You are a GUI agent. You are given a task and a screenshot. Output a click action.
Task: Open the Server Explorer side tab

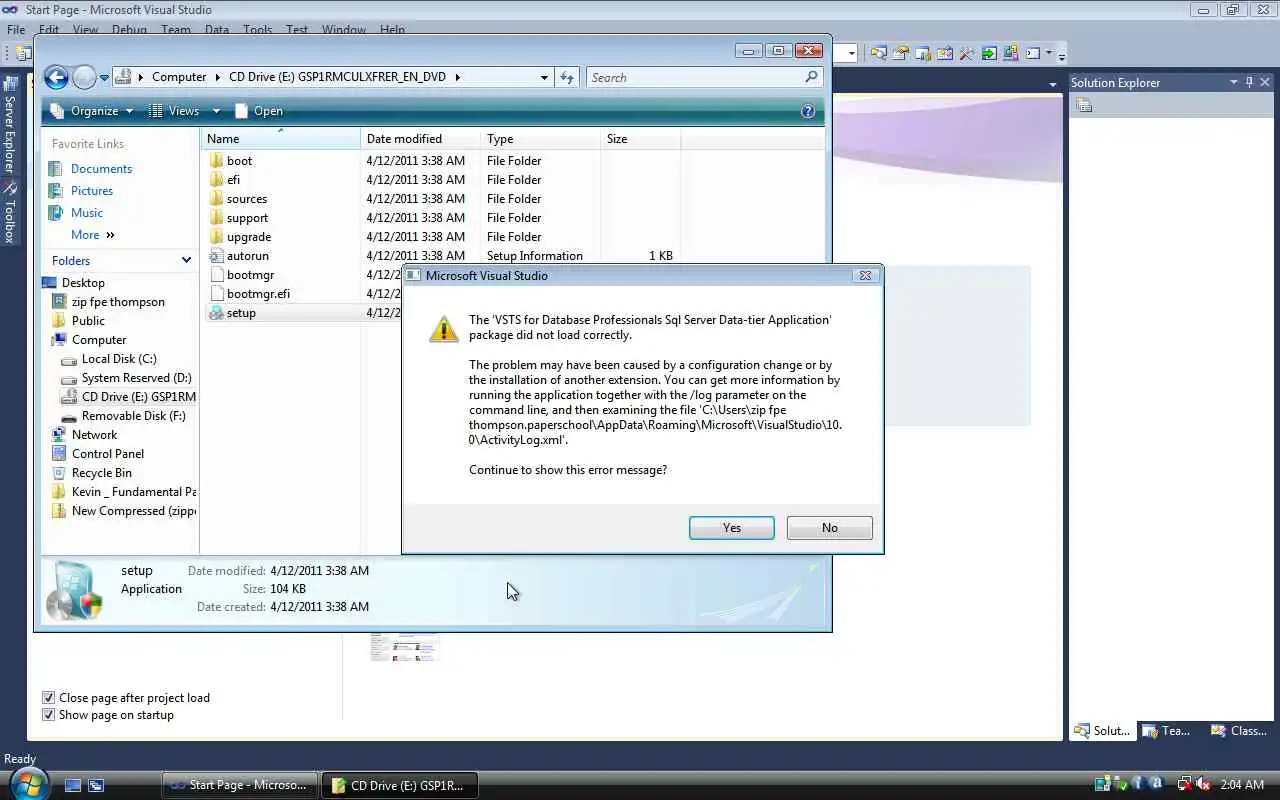(9, 127)
